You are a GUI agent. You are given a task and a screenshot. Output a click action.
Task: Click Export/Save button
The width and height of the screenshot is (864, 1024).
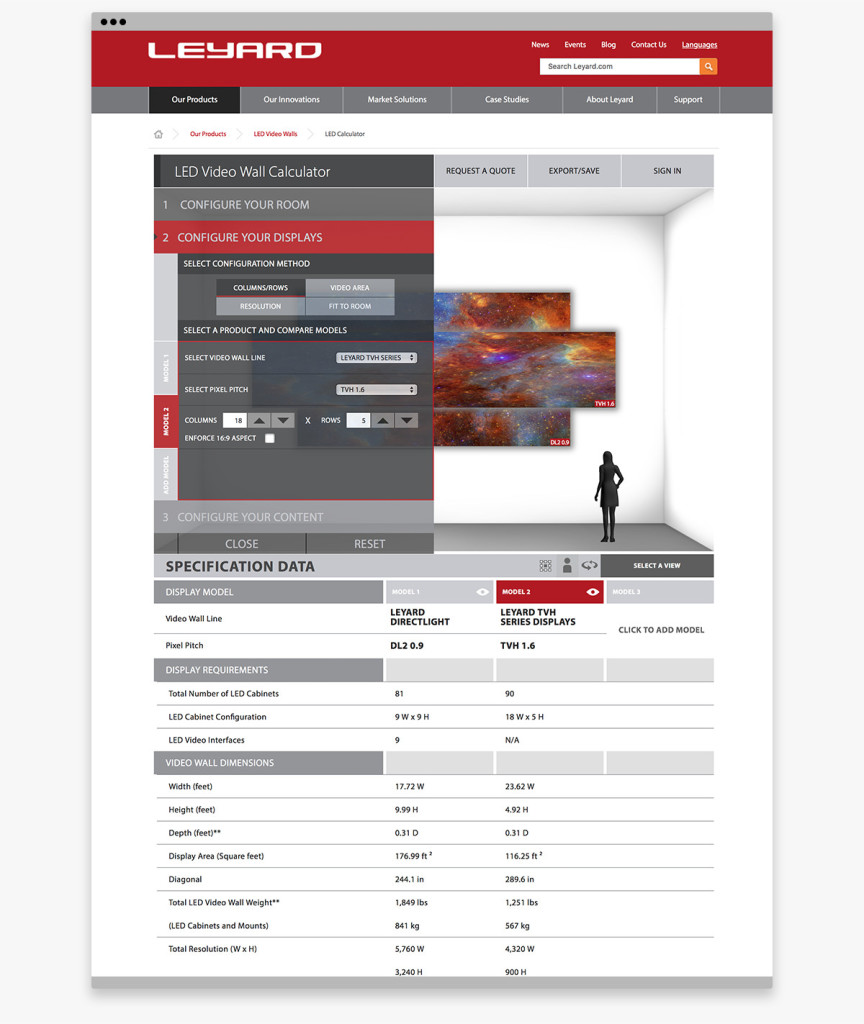tap(574, 171)
